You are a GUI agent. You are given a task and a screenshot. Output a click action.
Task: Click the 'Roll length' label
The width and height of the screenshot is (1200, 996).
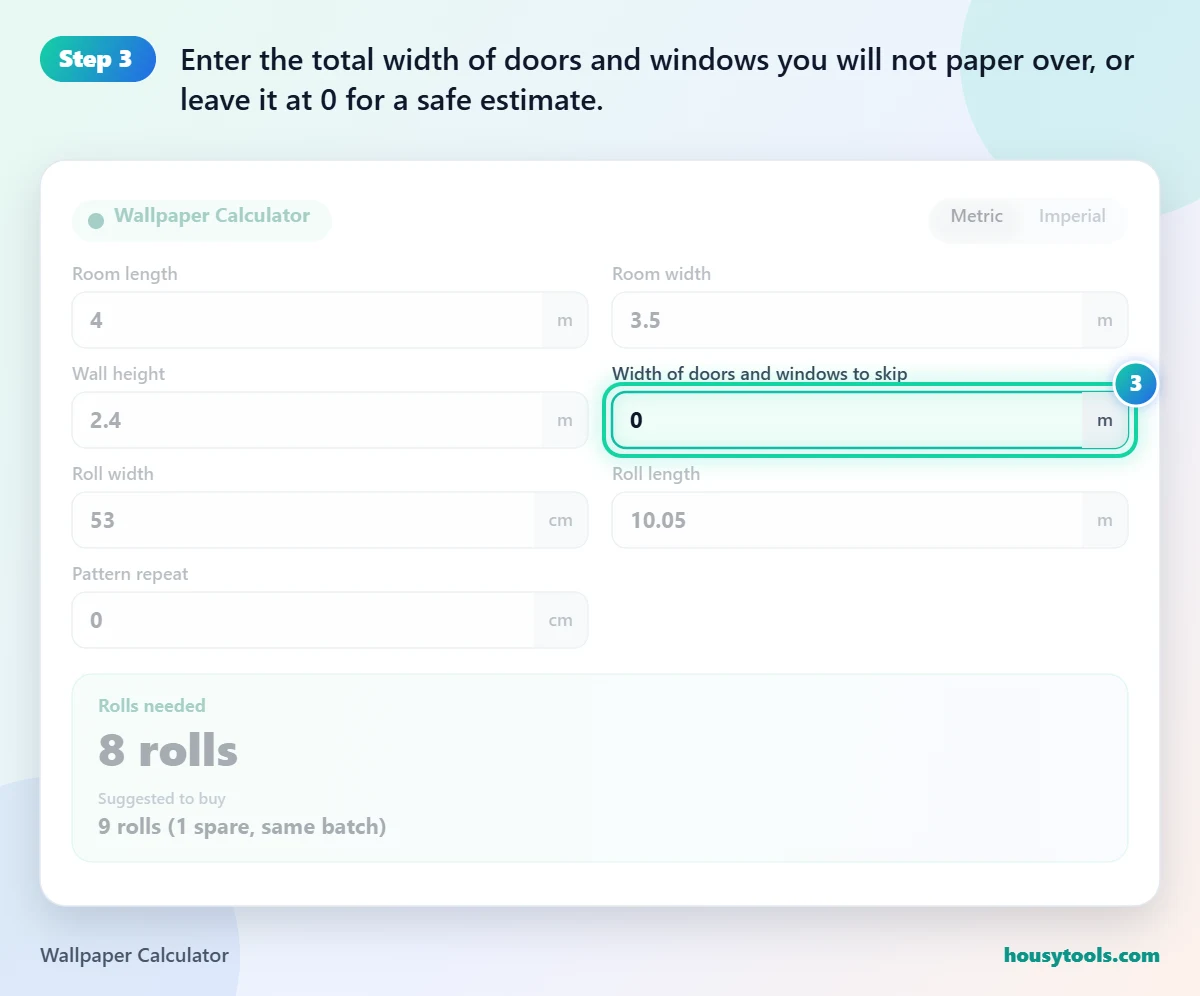tap(656, 474)
